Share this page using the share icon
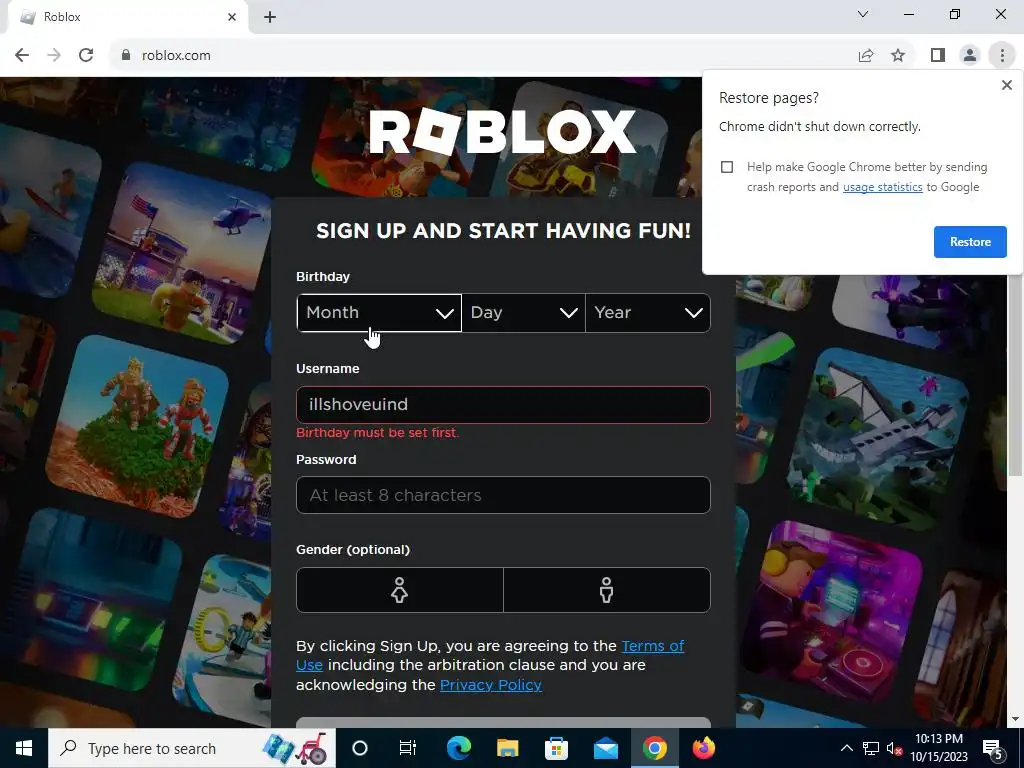 pos(866,56)
